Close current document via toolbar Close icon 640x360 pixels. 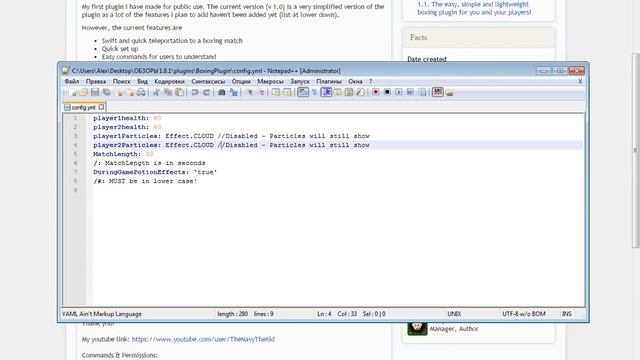pyautogui.click(x=119, y=93)
